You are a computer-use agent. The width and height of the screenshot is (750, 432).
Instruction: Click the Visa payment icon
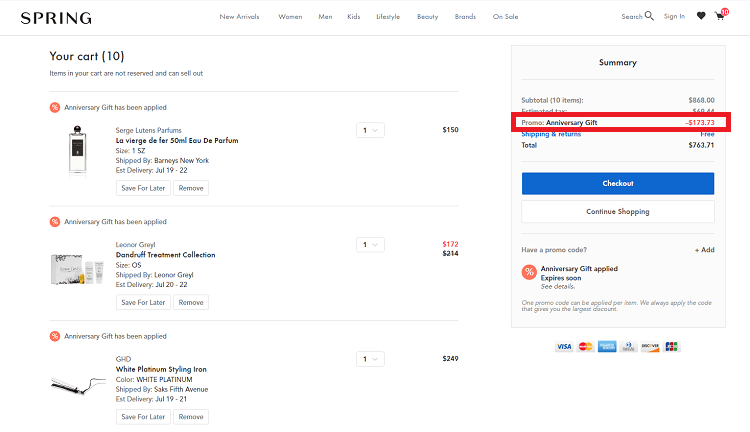(x=564, y=346)
